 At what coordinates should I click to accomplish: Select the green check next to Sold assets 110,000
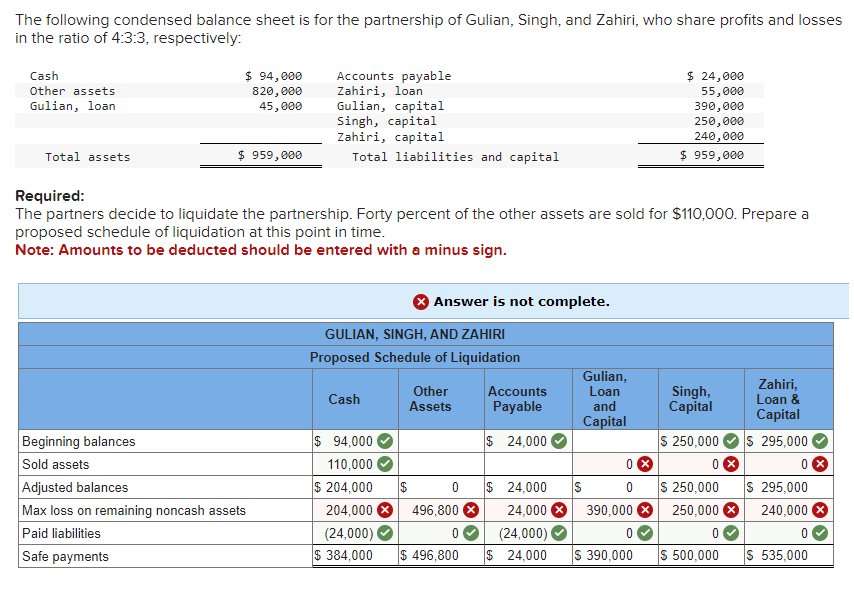(384, 462)
